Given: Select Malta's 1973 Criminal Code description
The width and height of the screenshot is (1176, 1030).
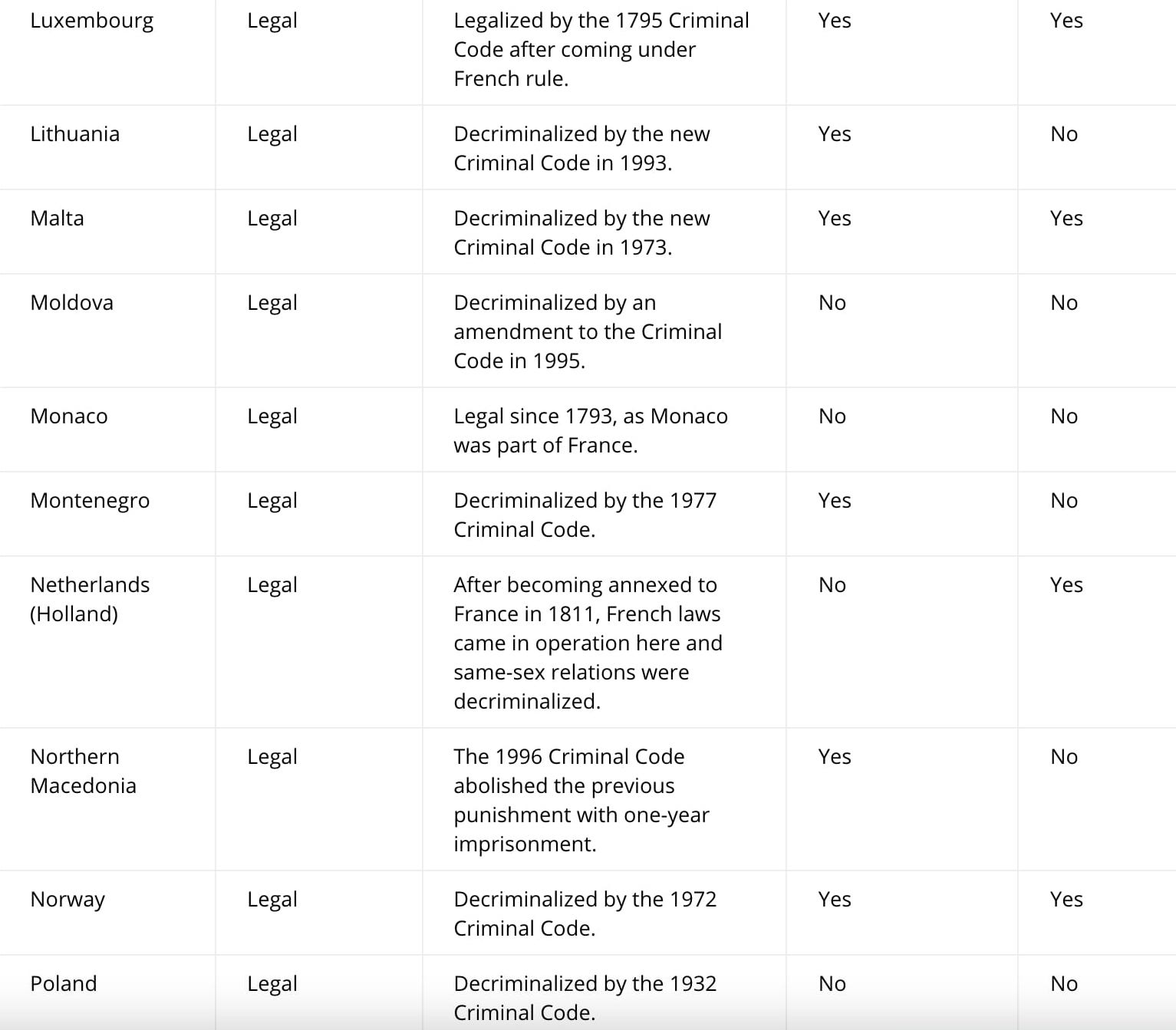Looking at the screenshot, I should pyautogui.click(x=581, y=232).
